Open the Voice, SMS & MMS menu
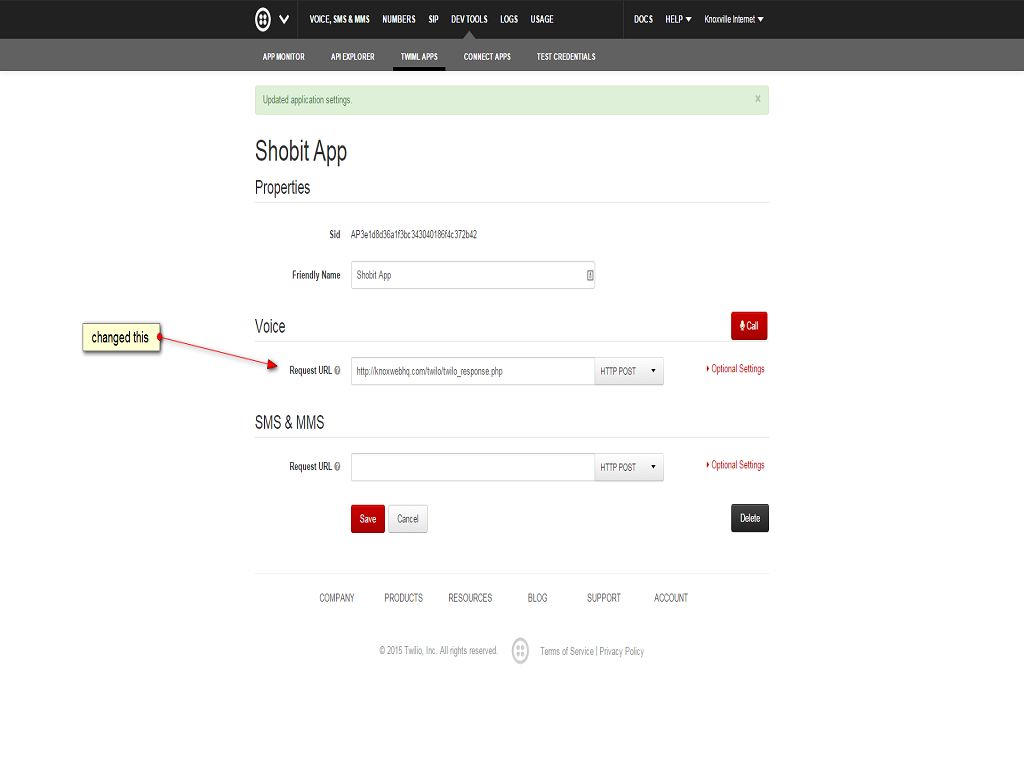1024x768 pixels. point(339,19)
